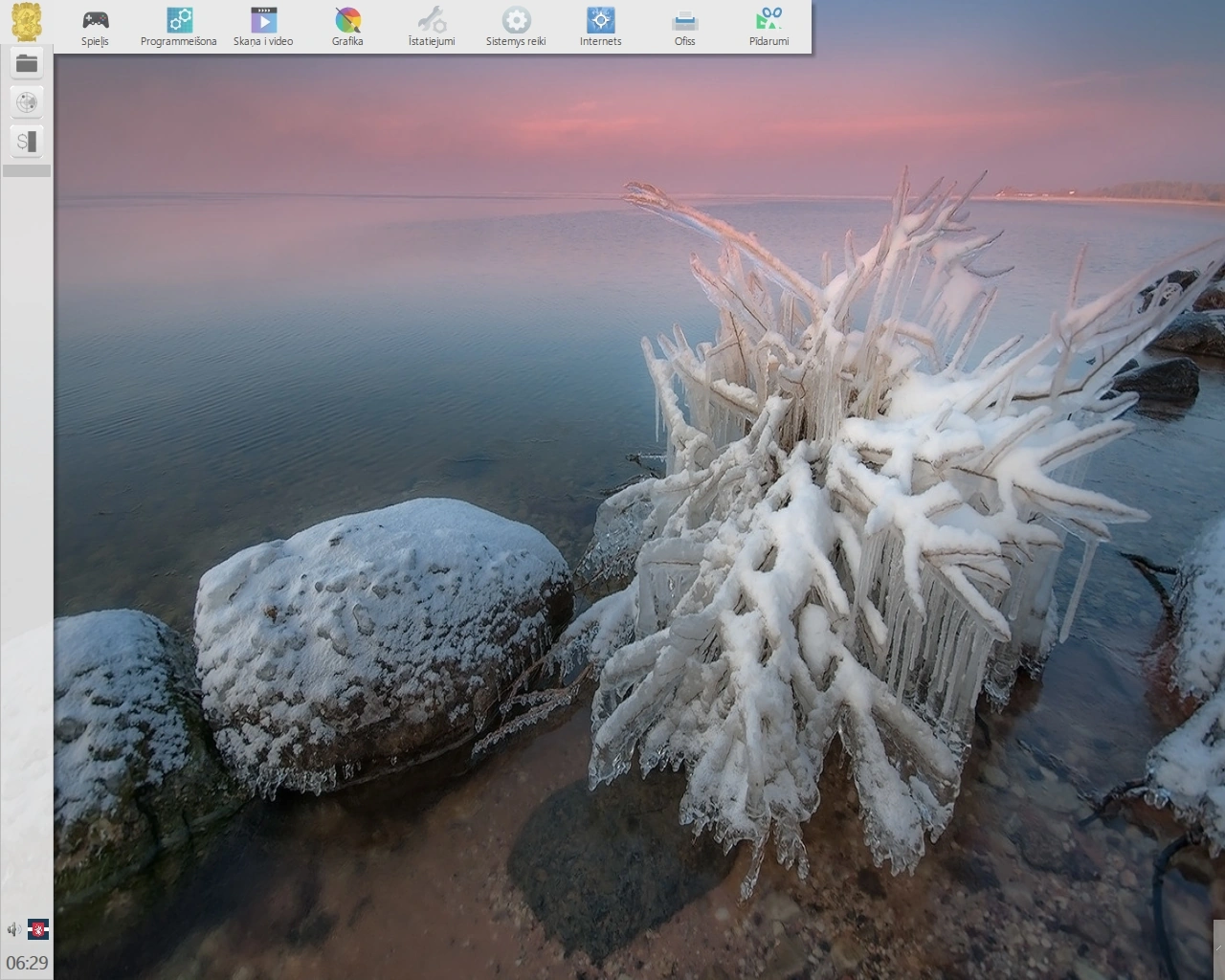Click the hidden panel handle at right edge
The image size is (1225, 980).
(1220, 948)
